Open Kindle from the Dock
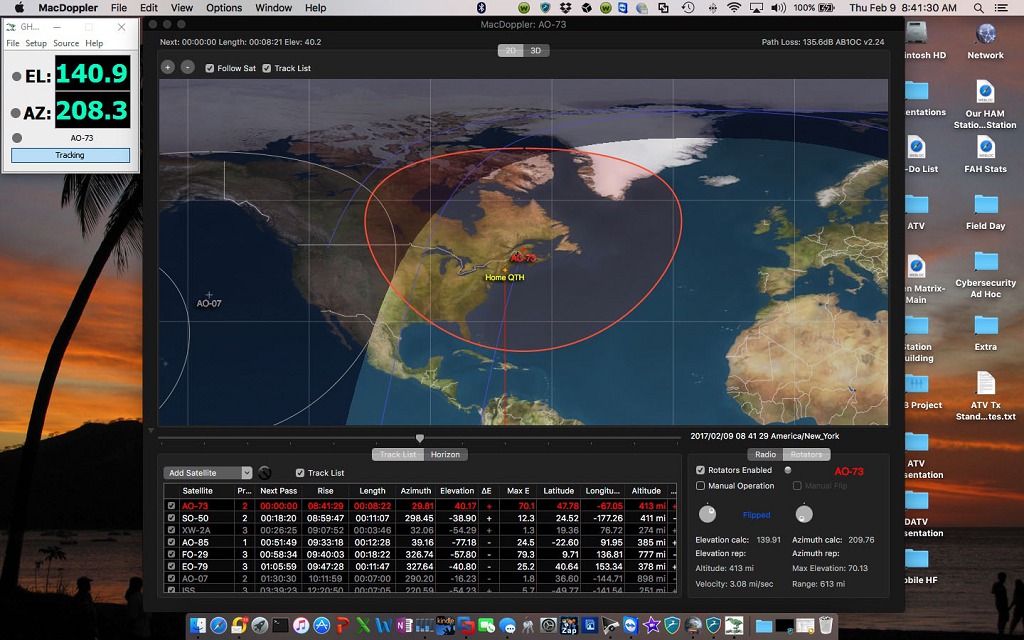The height and width of the screenshot is (640, 1024). [x=445, y=625]
